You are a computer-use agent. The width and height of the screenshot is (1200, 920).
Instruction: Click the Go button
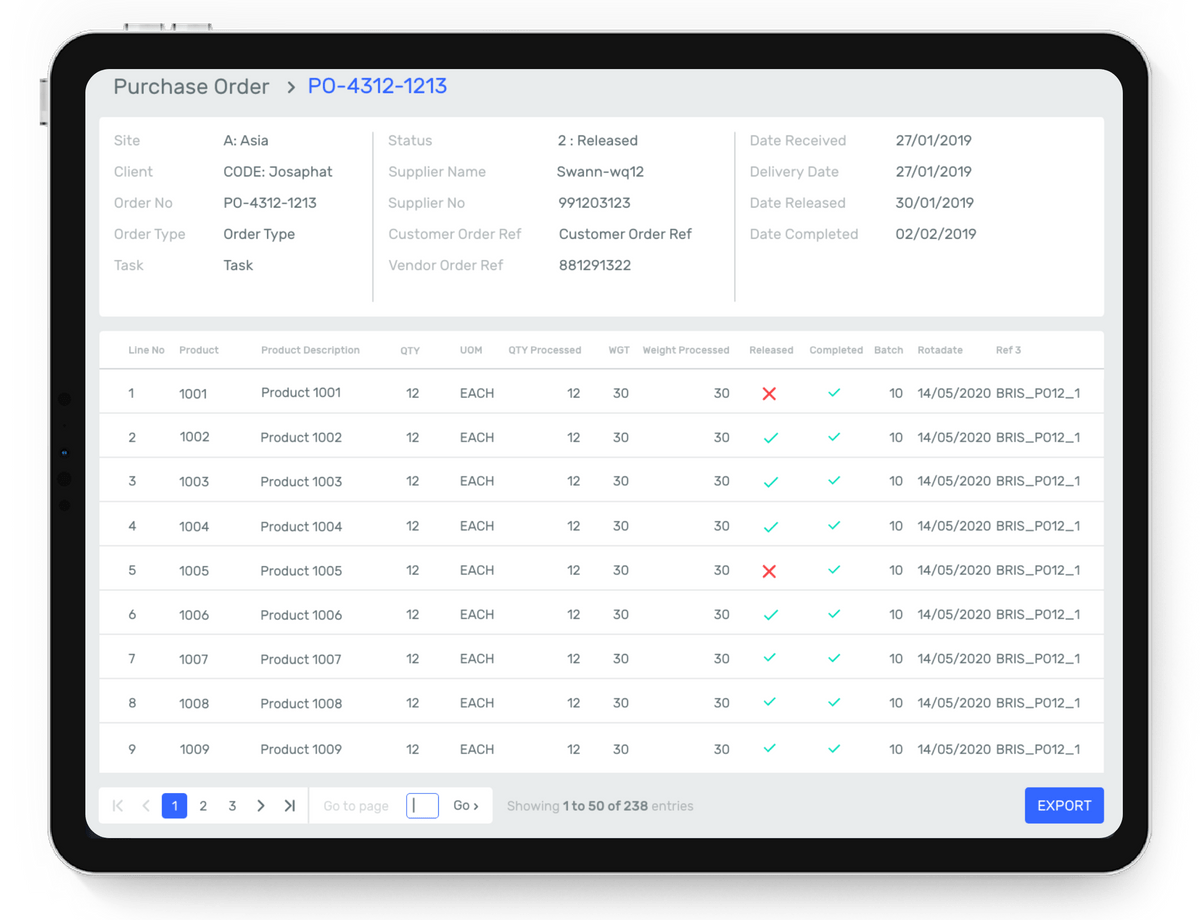click(466, 806)
